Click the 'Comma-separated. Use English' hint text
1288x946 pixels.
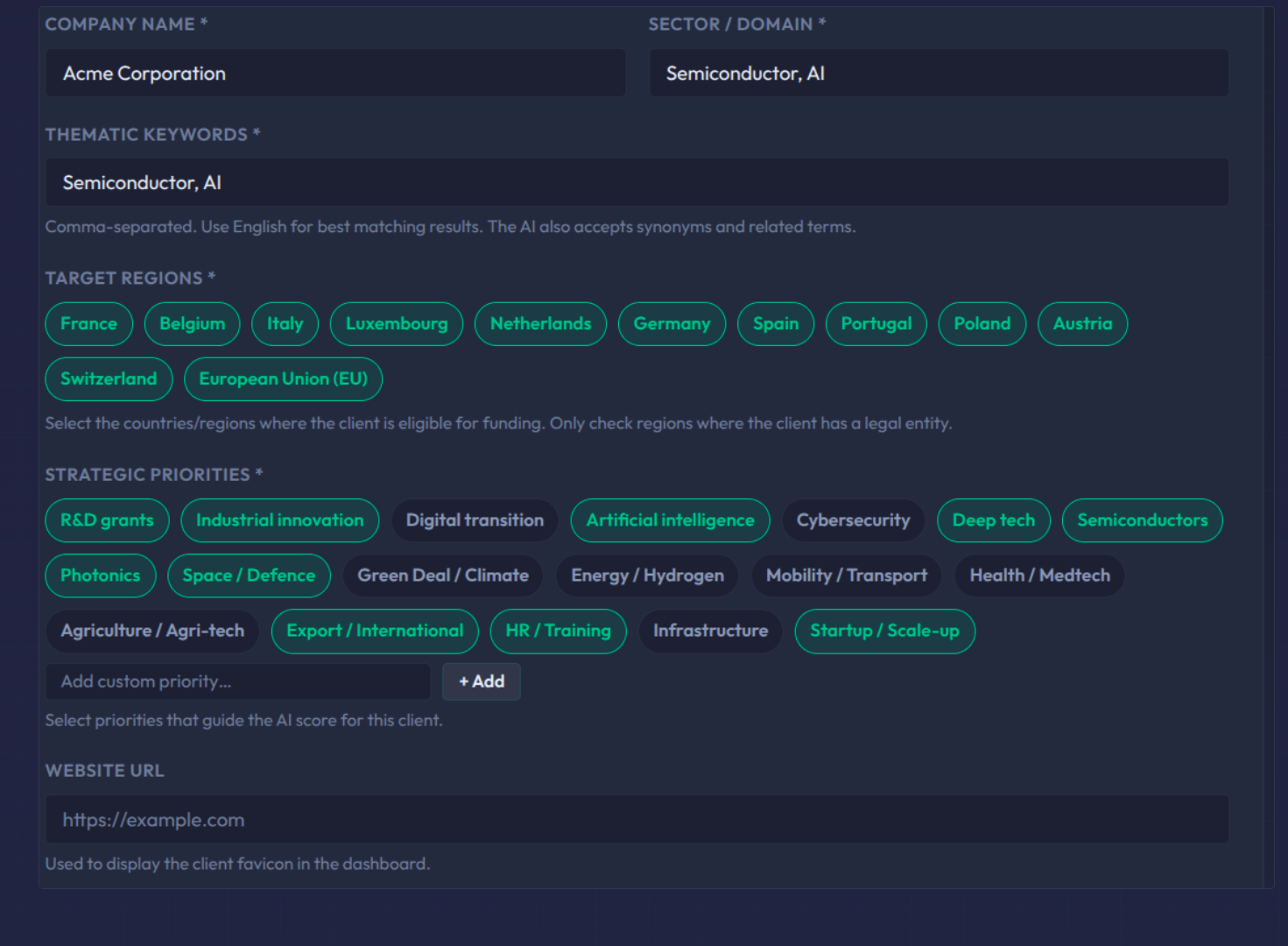[450, 227]
